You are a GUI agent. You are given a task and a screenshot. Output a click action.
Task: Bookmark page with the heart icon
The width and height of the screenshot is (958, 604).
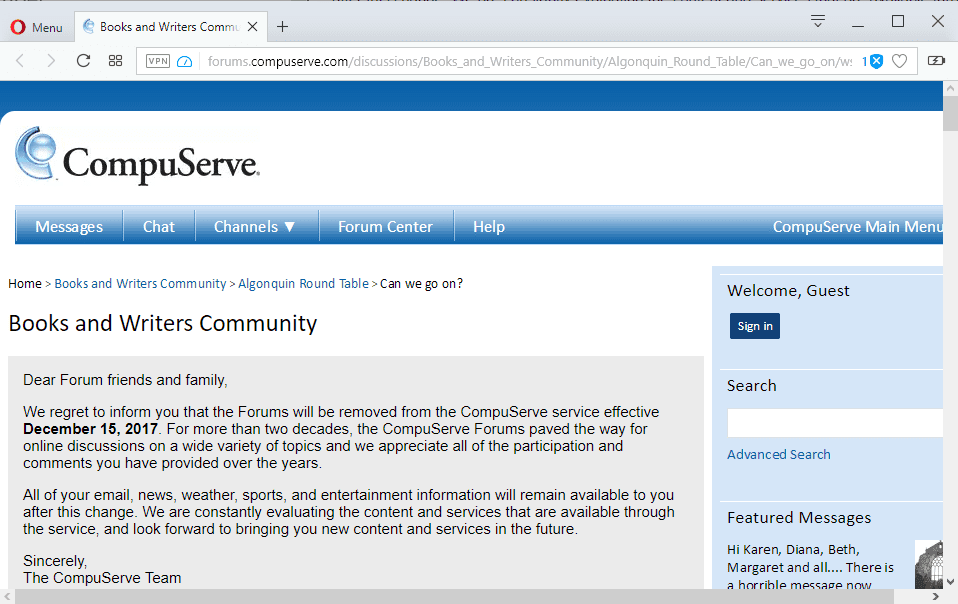tap(899, 61)
